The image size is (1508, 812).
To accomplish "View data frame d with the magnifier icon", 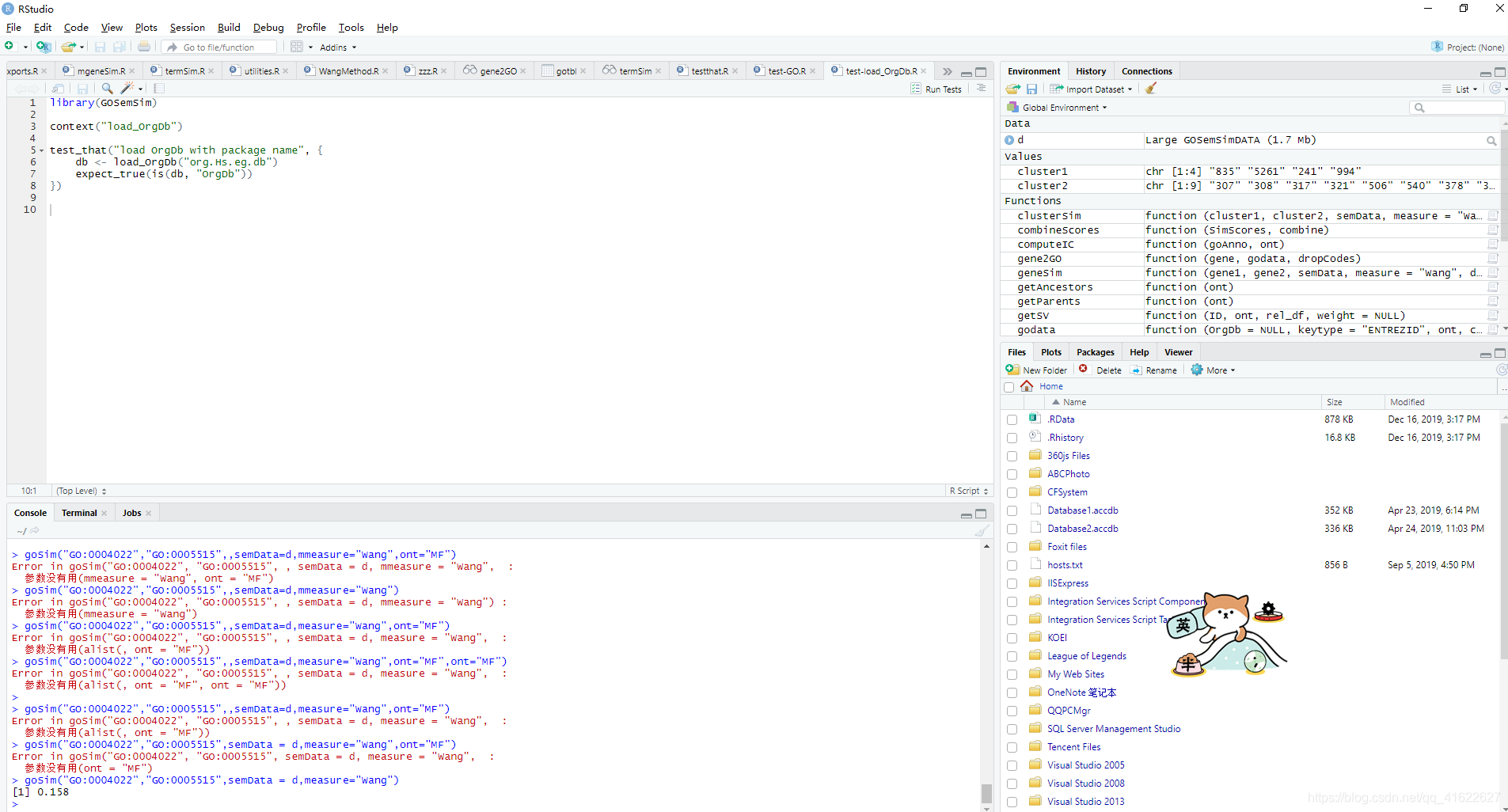I will point(1491,141).
